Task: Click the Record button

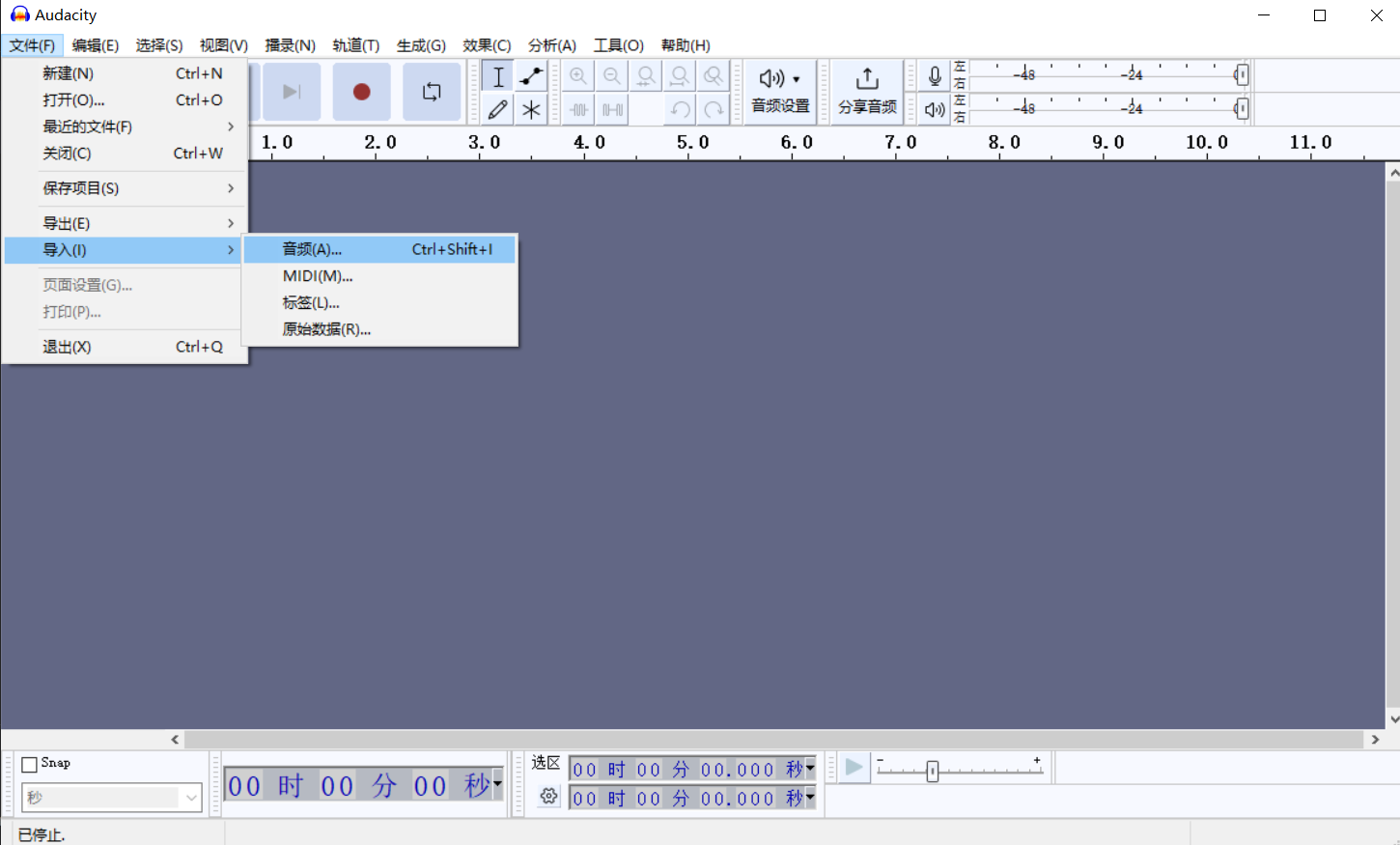Action: pyautogui.click(x=361, y=92)
